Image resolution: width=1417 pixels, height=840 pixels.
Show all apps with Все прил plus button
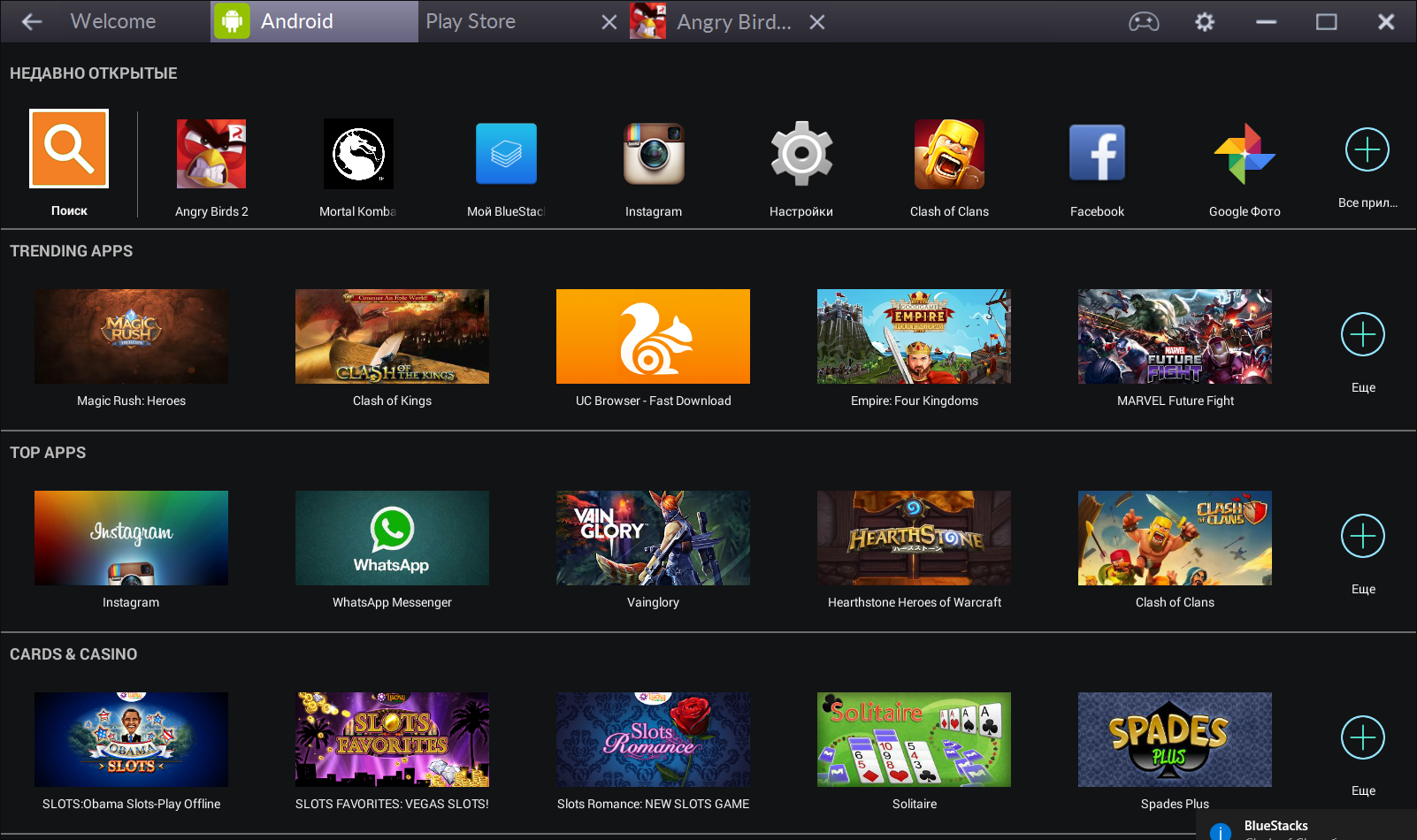click(x=1367, y=150)
